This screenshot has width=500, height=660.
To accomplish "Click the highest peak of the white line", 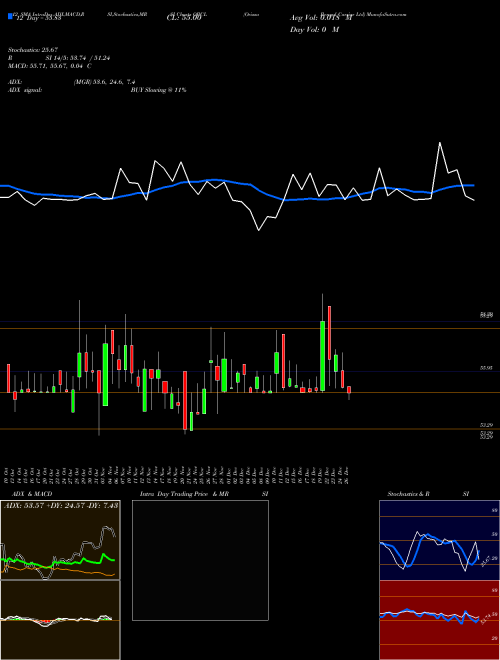I will coord(440,143).
